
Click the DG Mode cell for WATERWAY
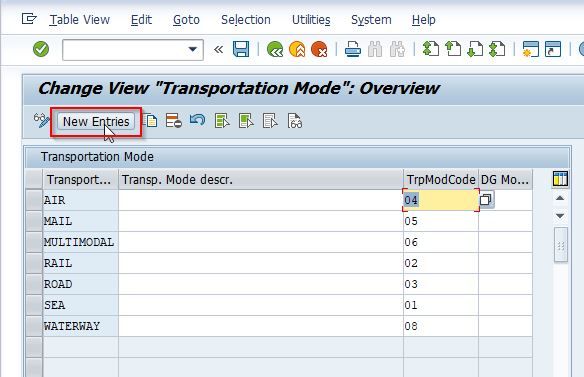click(505, 326)
